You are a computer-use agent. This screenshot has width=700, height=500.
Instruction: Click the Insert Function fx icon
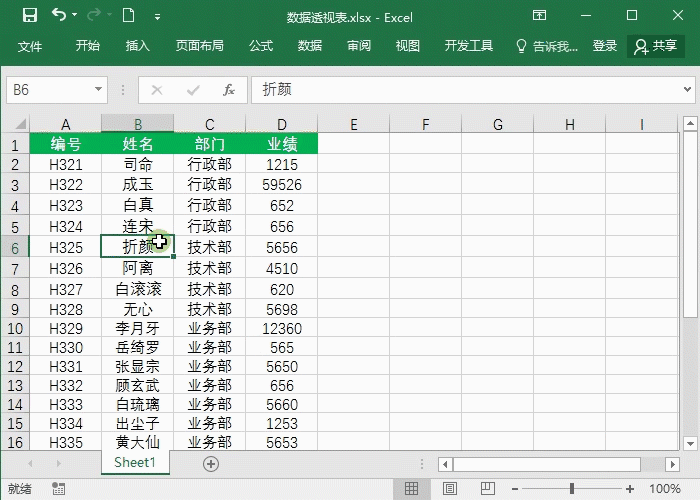pos(229,90)
